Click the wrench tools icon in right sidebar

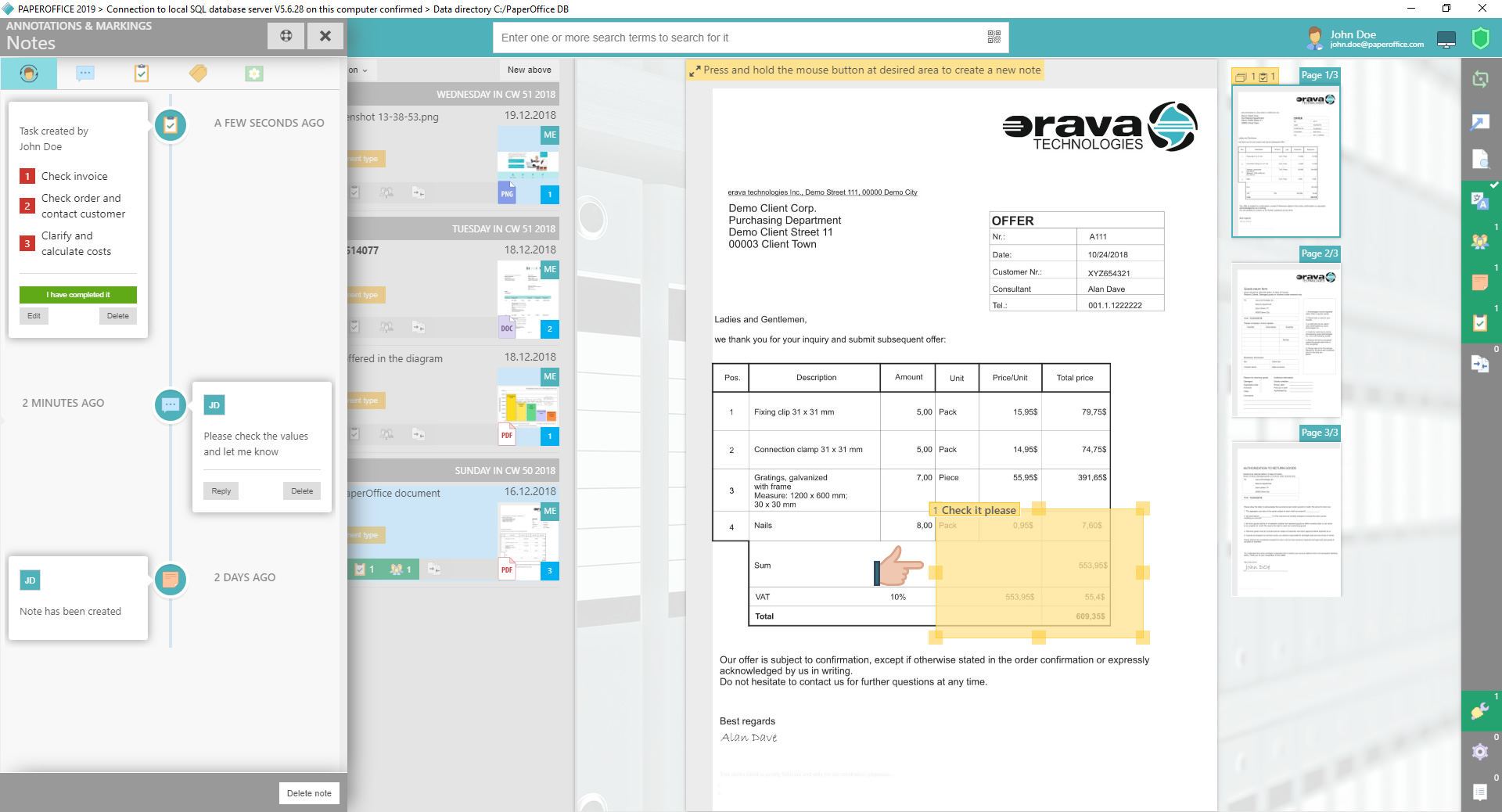pyautogui.click(x=1480, y=711)
